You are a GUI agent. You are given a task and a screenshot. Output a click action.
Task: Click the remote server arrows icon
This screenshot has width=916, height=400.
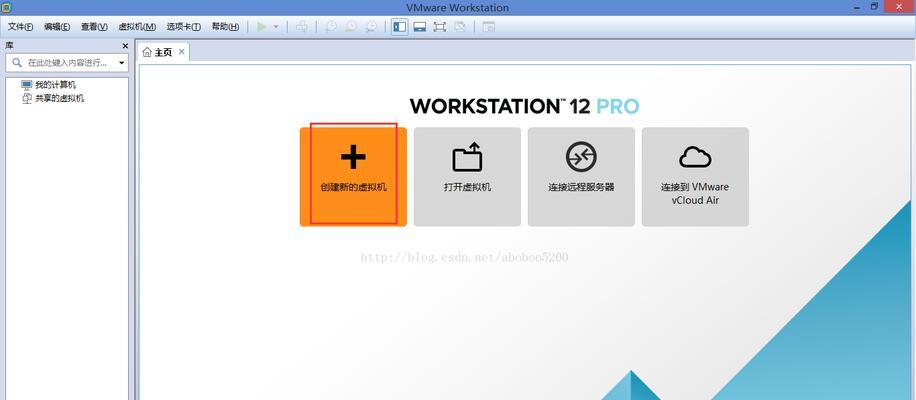(x=581, y=156)
